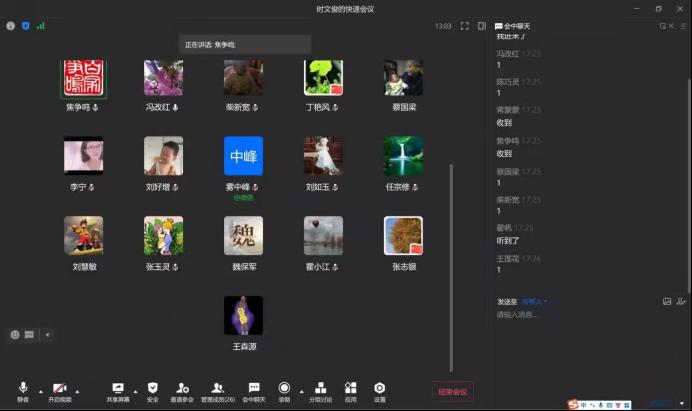Open 分组讨论 breakout rooms
Screen dimensions: 692x411
click(319, 390)
